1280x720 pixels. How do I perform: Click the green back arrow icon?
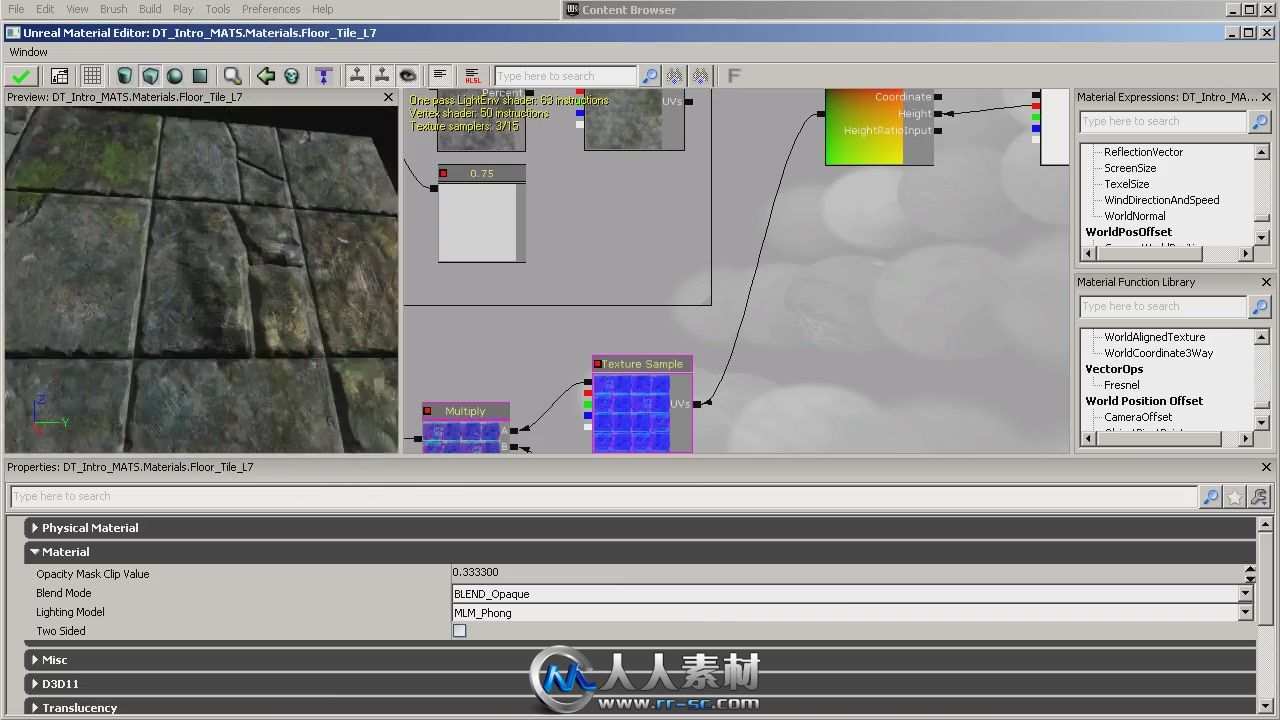coord(265,76)
